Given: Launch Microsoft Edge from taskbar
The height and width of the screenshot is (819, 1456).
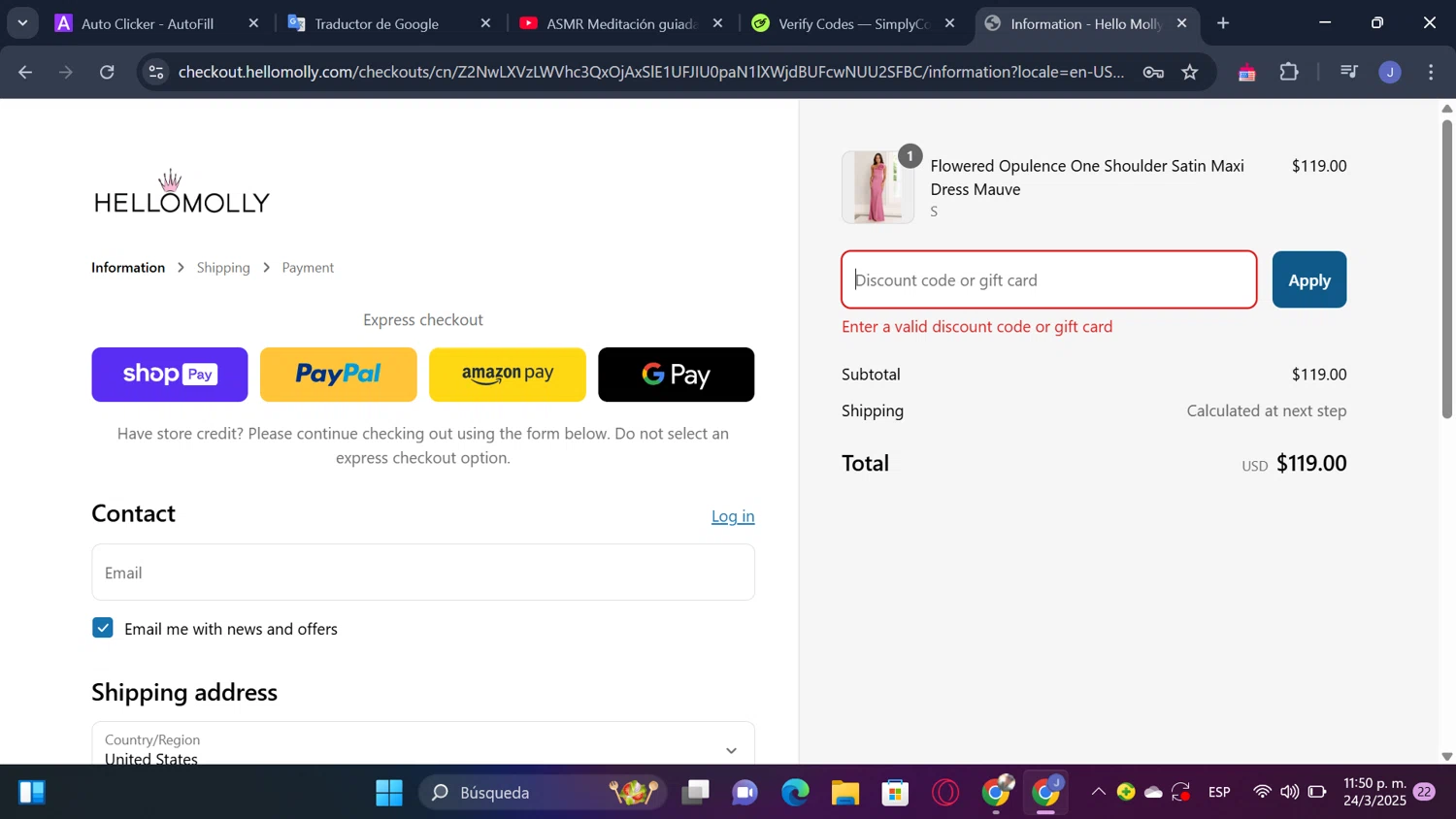Looking at the screenshot, I should click(x=796, y=793).
